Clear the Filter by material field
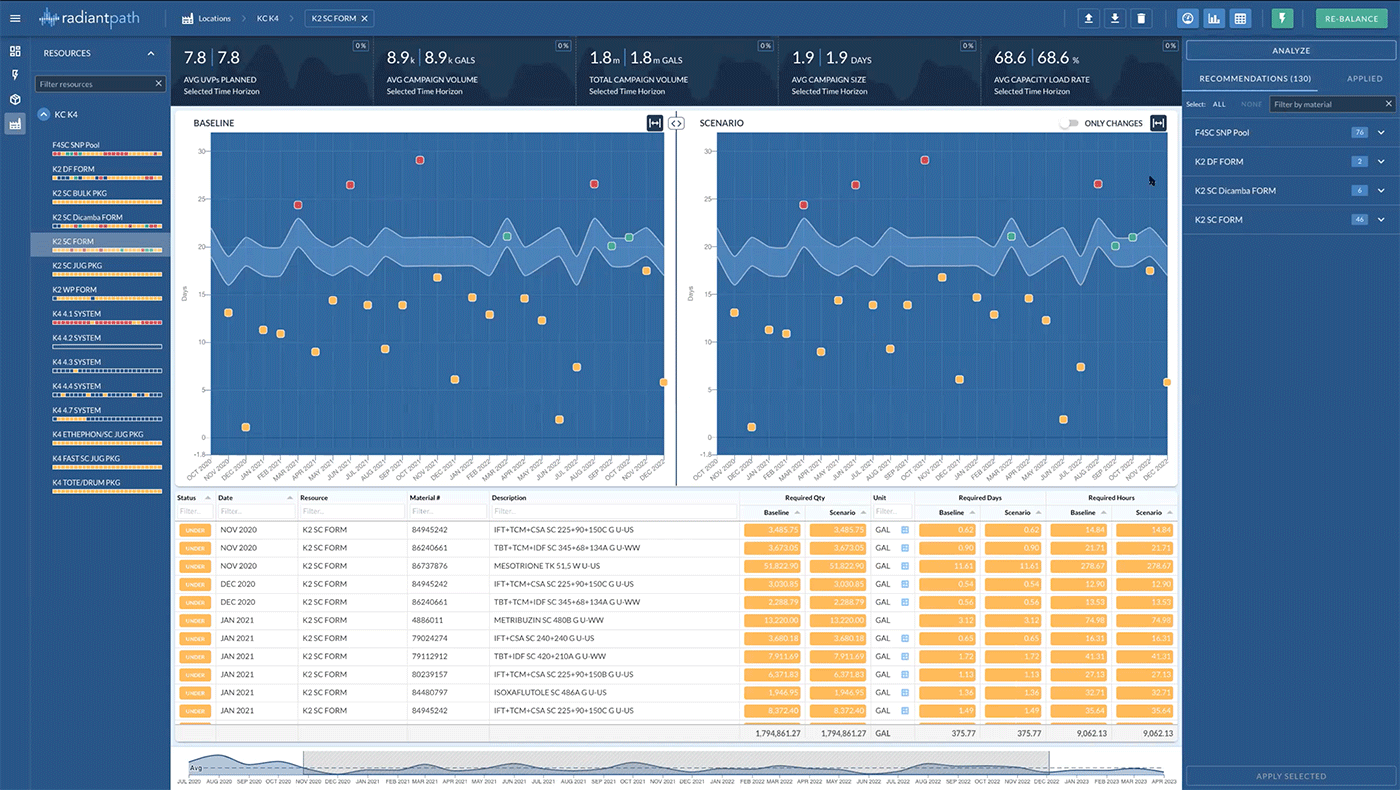This screenshot has width=1400, height=790. pos(1388,104)
